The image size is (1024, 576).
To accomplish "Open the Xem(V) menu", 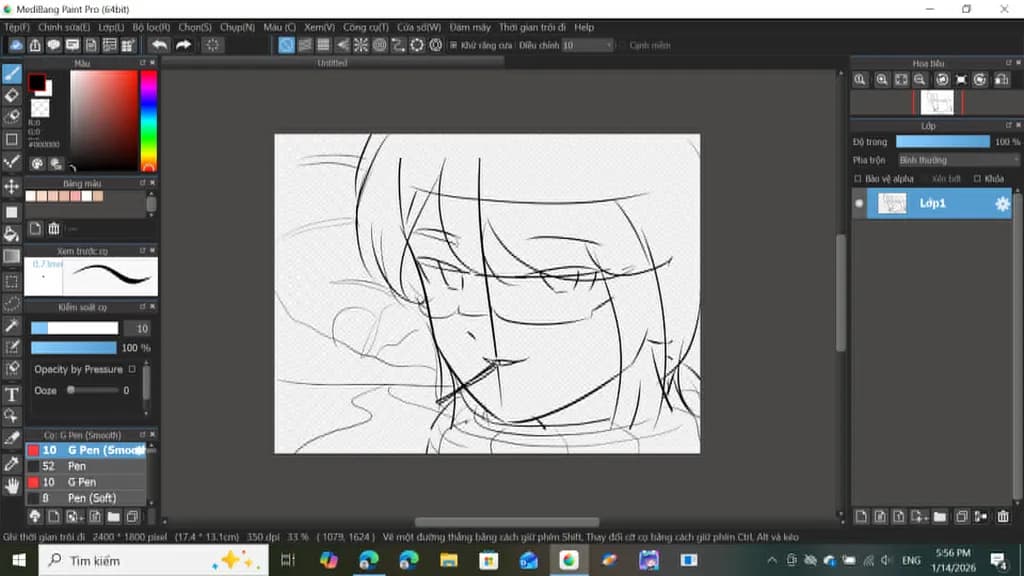I will point(319,27).
